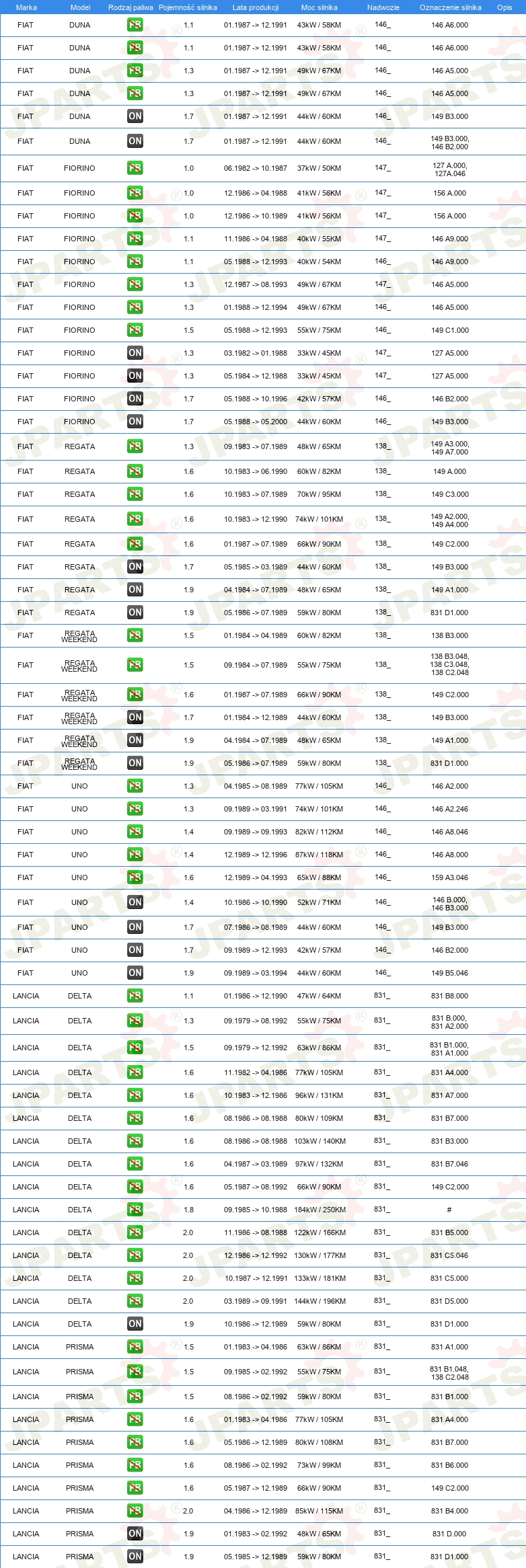The width and height of the screenshot is (526, 1568).
Task: Click petrol icon in REGATA WEEKEND 138 B3.000 row
Action: click(x=135, y=635)
